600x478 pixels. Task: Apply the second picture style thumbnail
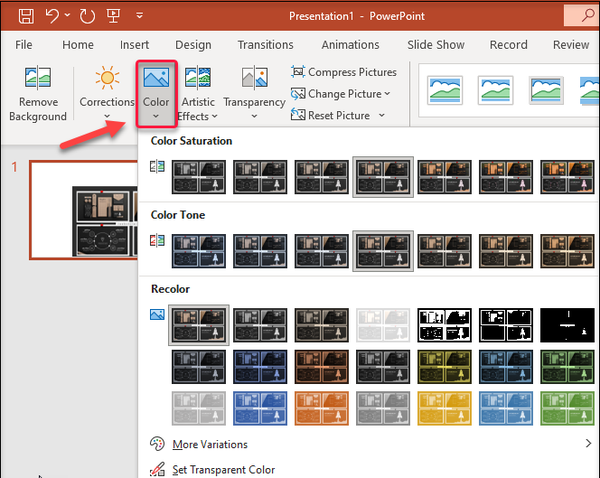496,91
